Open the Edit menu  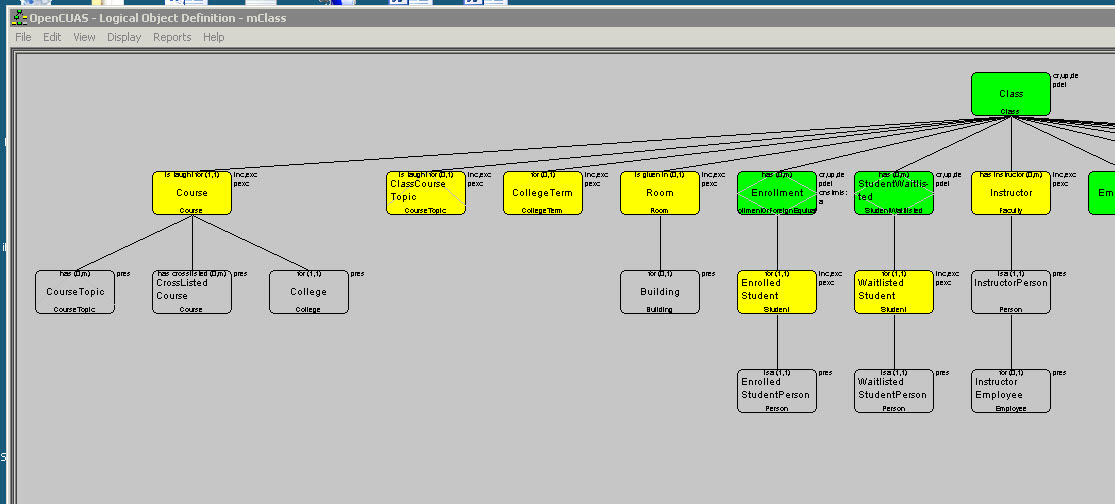(x=52, y=37)
